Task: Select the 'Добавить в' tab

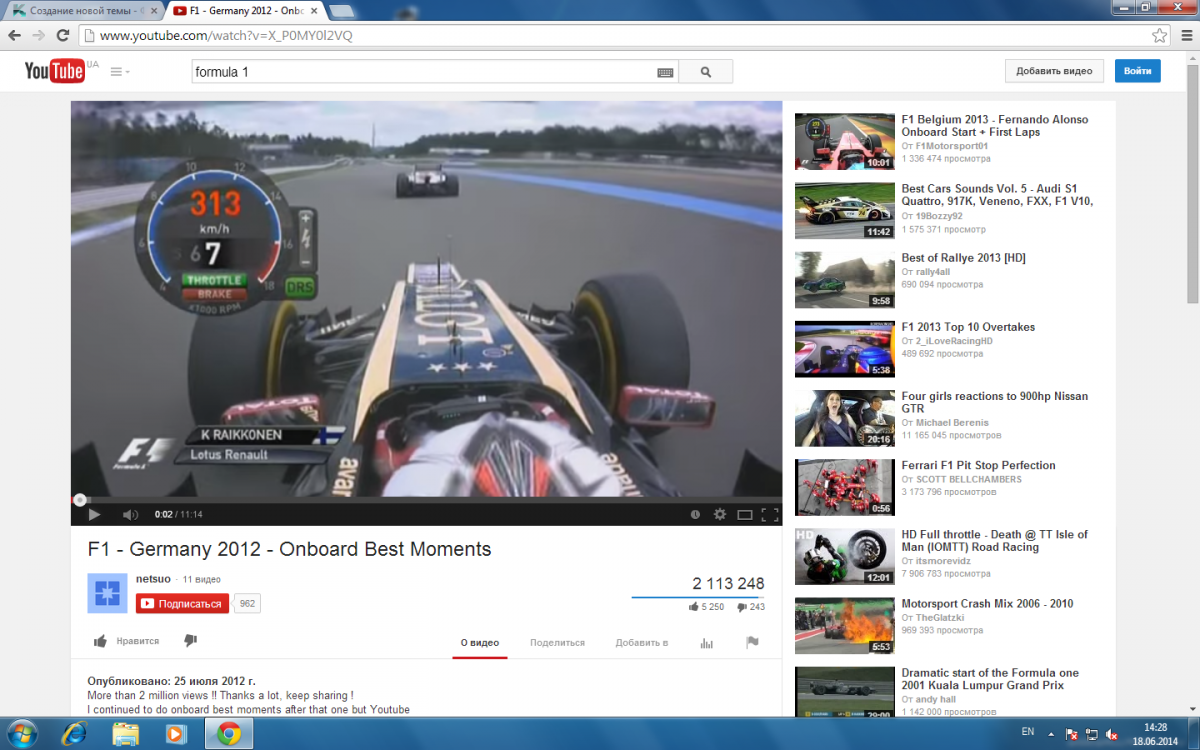Action: (x=642, y=643)
